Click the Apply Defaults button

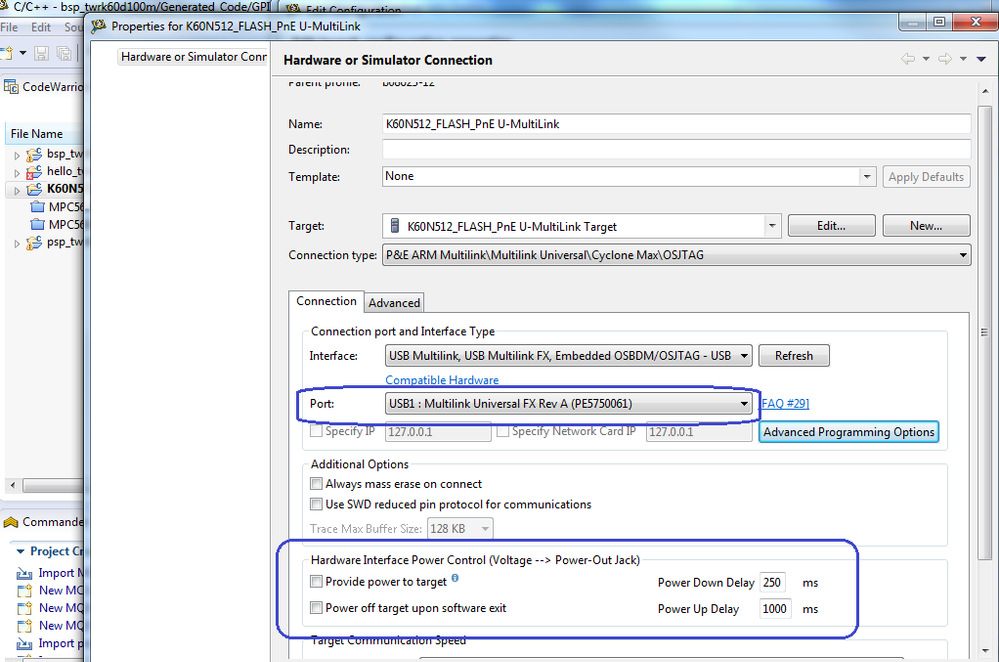(x=926, y=176)
